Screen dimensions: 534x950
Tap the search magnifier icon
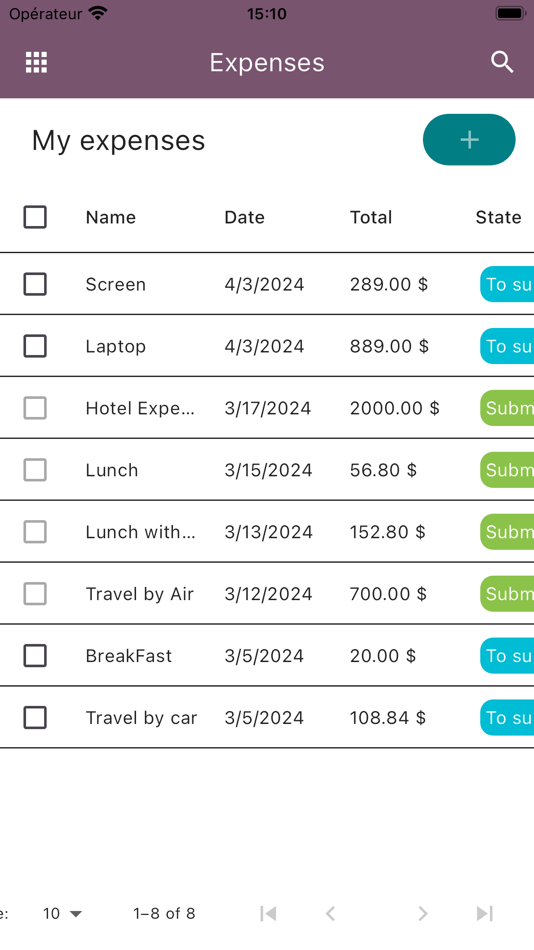point(502,62)
